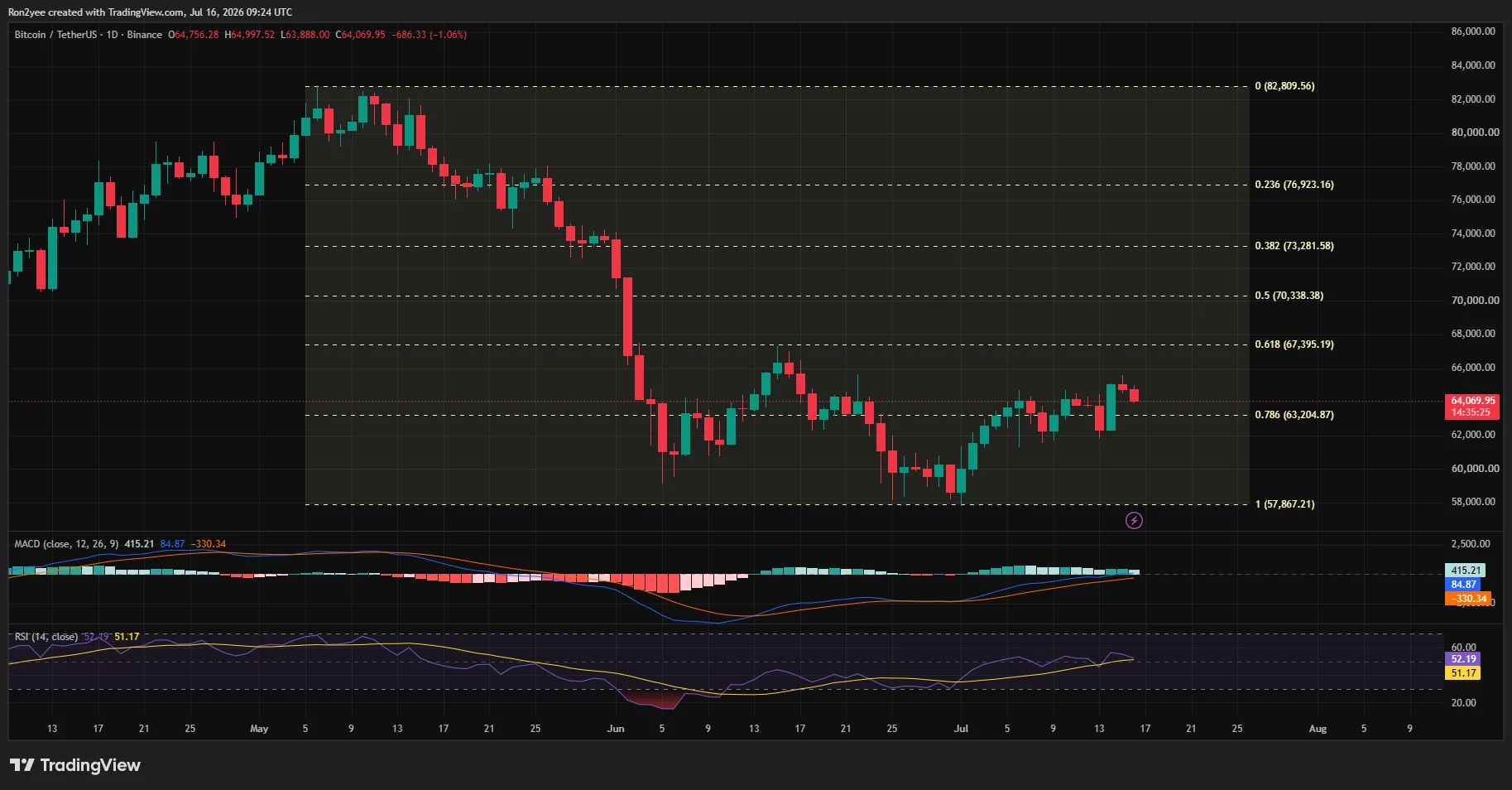Click the change value -686.33 (-1.06%)
The width and height of the screenshot is (1512, 790).
pos(430,35)
